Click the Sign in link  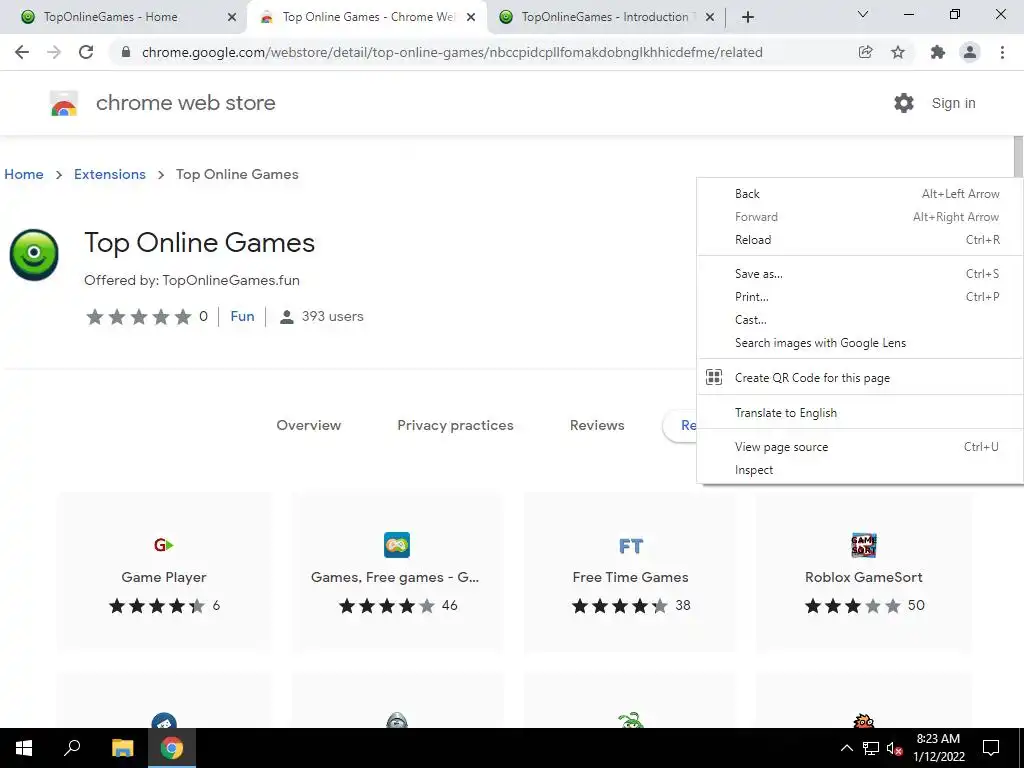click(x=953, y=103)
